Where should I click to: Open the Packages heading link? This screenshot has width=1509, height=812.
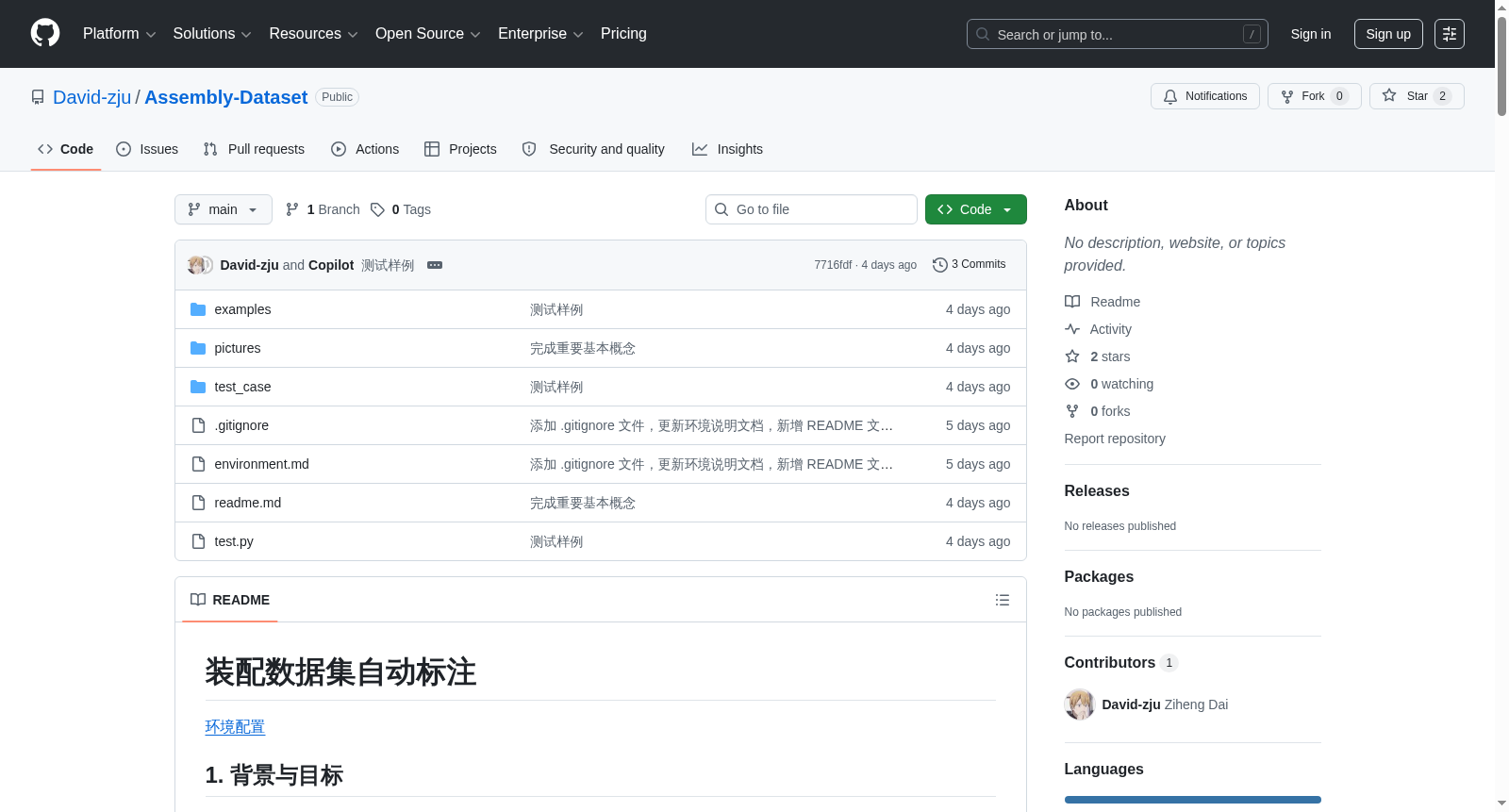[x=1099, y=577]
